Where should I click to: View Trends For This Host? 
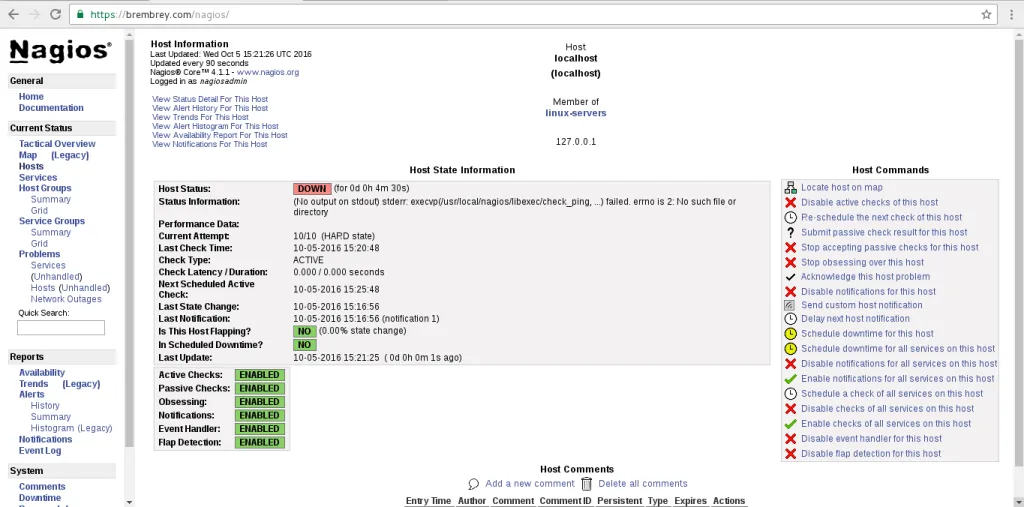(x=200, y=118)
